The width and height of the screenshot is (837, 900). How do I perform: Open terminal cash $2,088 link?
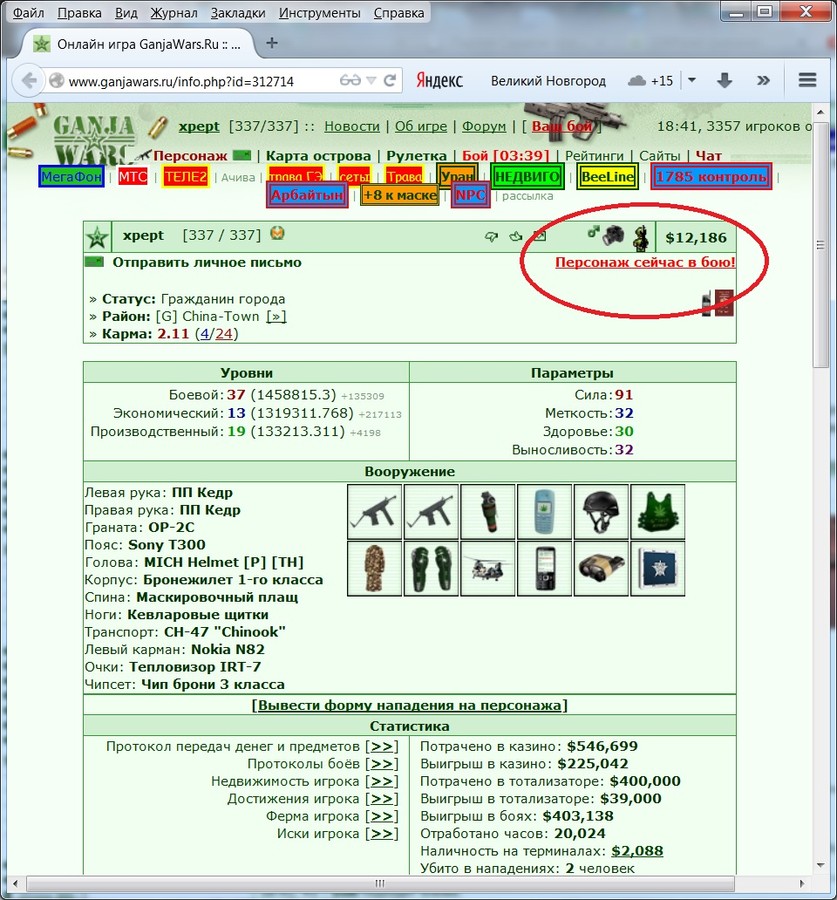tap(637, 851)
